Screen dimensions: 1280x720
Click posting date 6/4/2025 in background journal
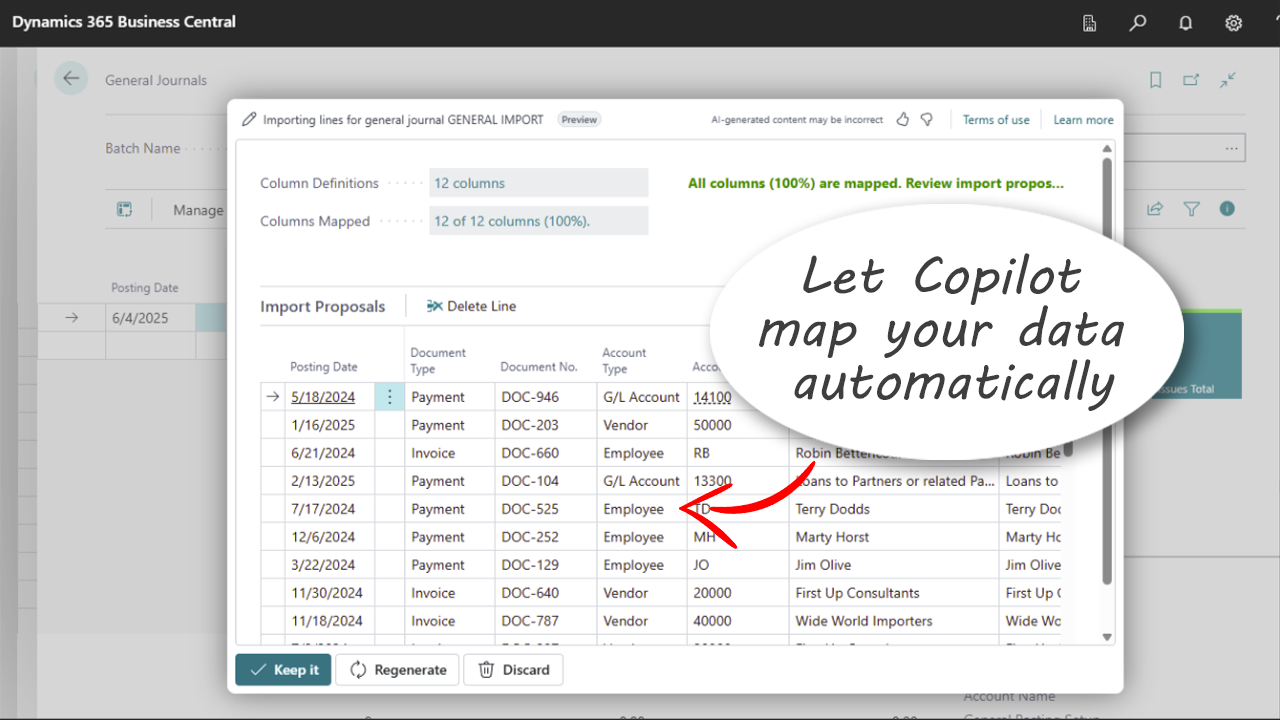click(x=150, y=318)
